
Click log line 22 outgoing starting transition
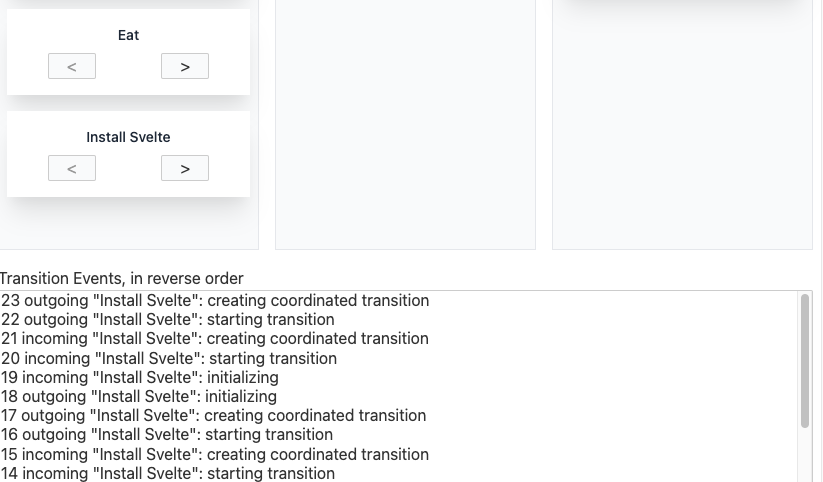point(167,320)
